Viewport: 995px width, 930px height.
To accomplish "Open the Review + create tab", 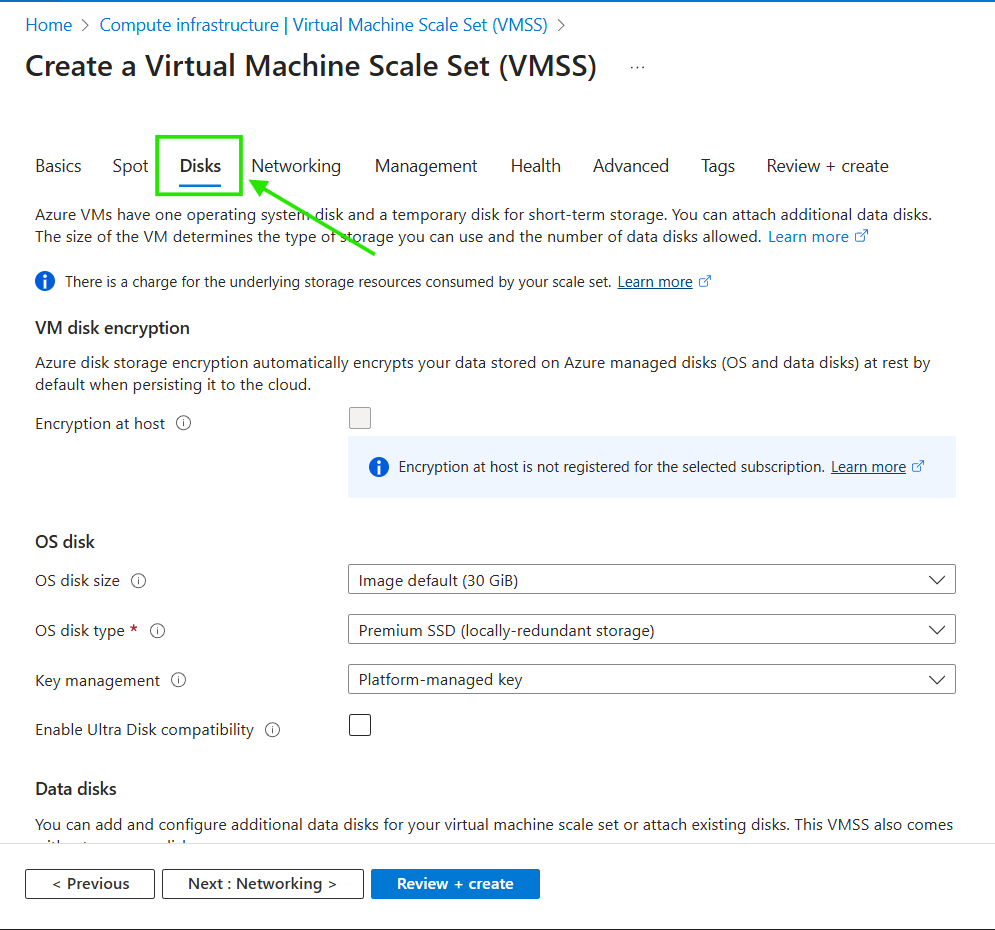I will [x=827, y=166].
